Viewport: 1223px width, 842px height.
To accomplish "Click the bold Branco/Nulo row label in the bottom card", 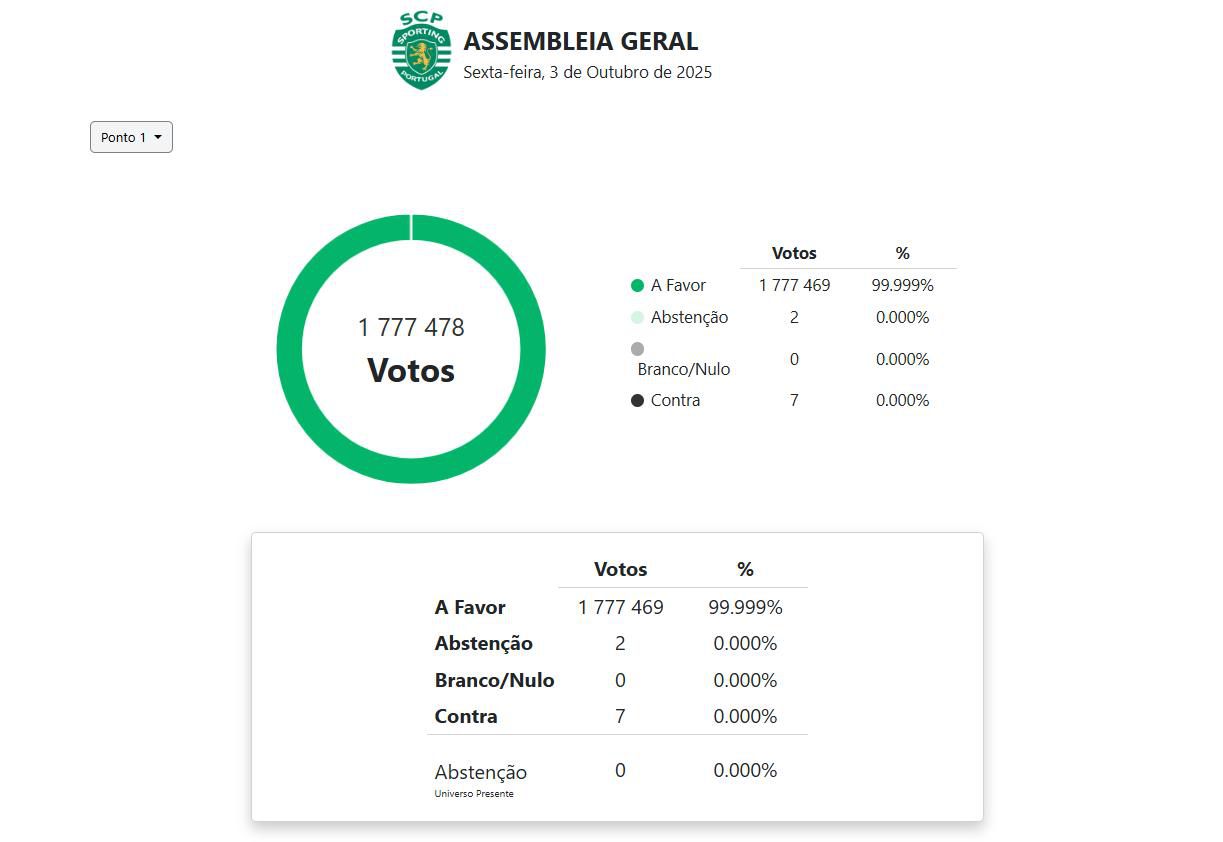I will [494, 681].
